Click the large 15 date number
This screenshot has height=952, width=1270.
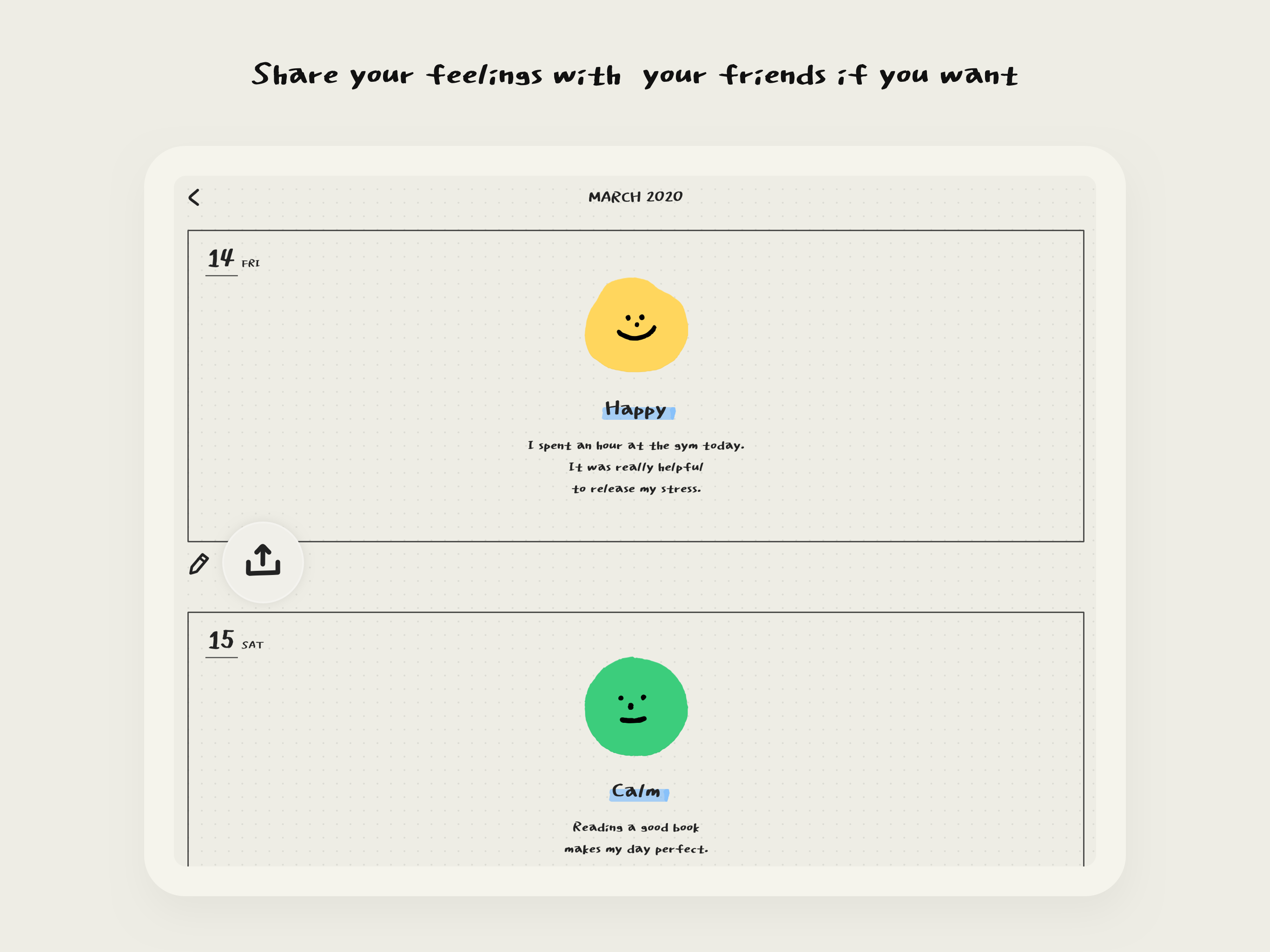(x=221, y=640)
